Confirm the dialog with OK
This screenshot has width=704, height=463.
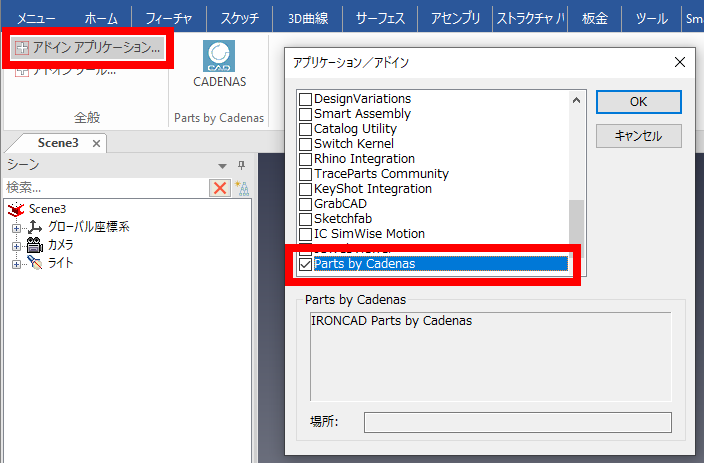click(x=638, y=102)
